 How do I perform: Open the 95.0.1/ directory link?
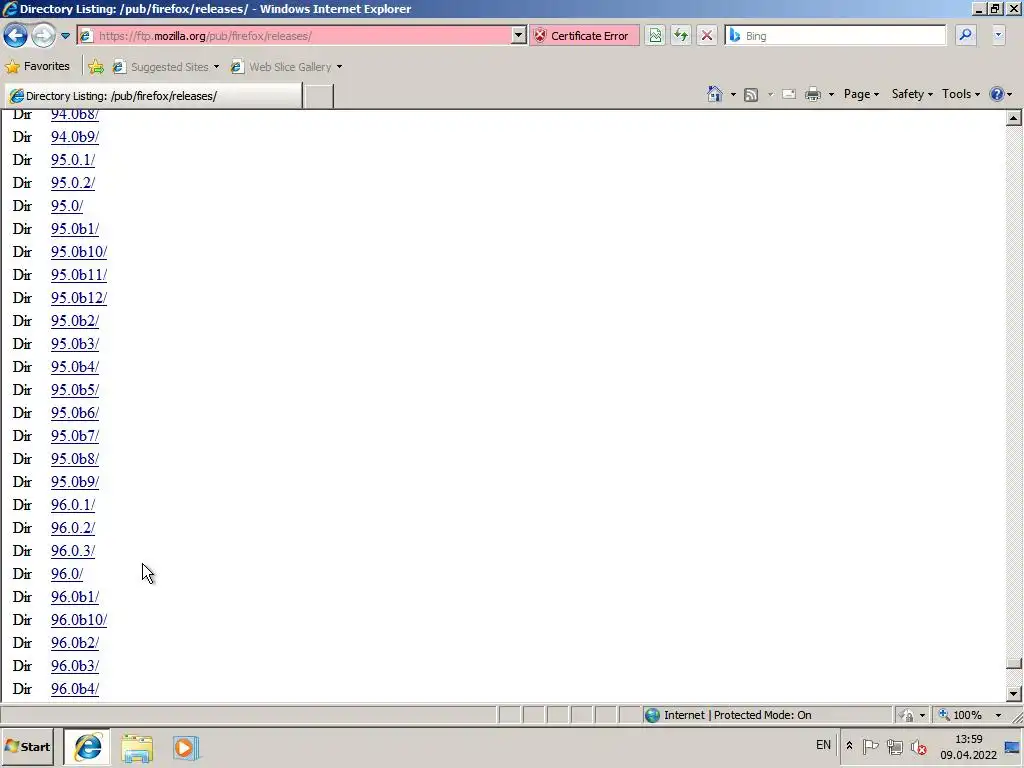[73, 160]
